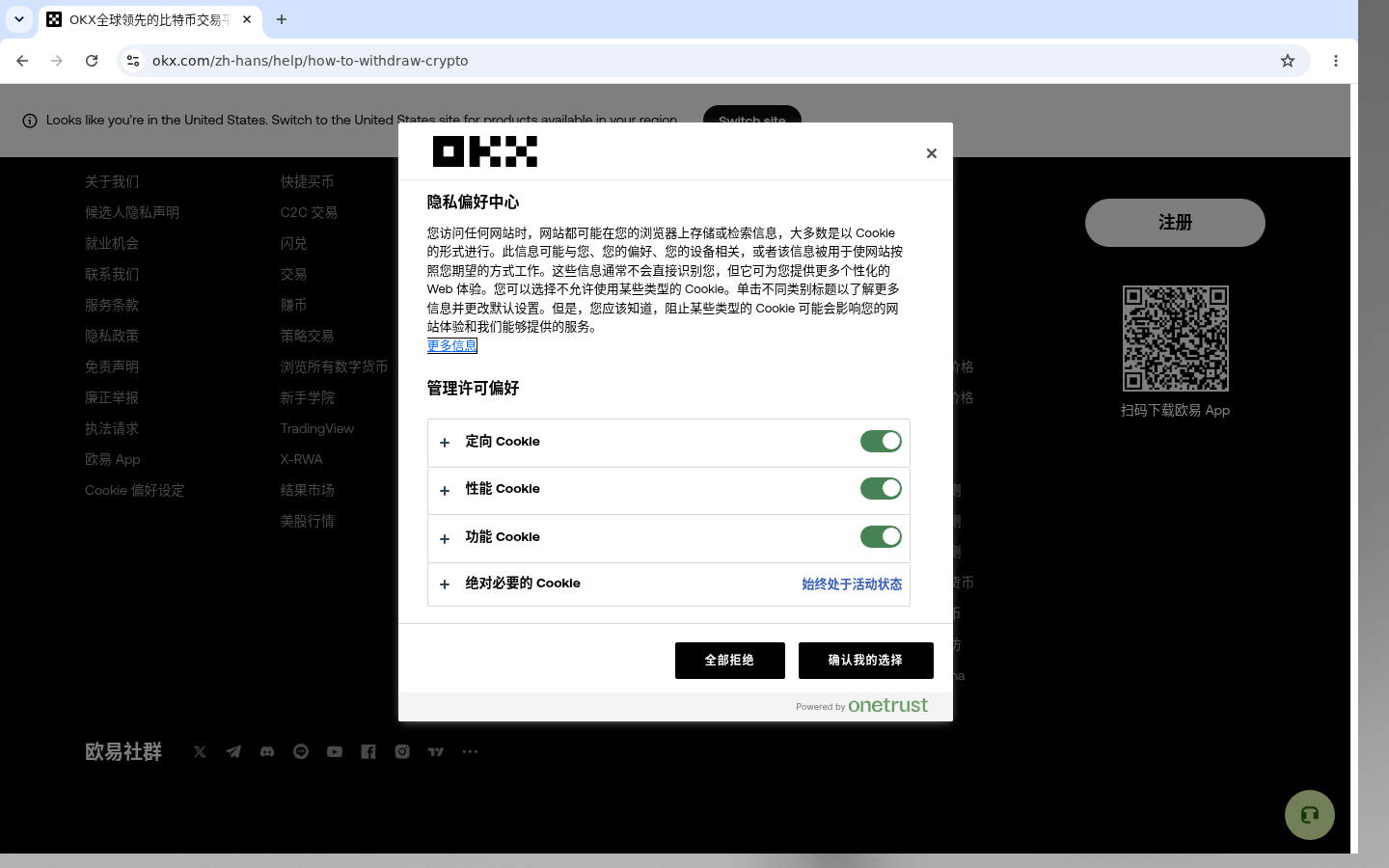Open the 免责声明 footer link

coord(112,366)
